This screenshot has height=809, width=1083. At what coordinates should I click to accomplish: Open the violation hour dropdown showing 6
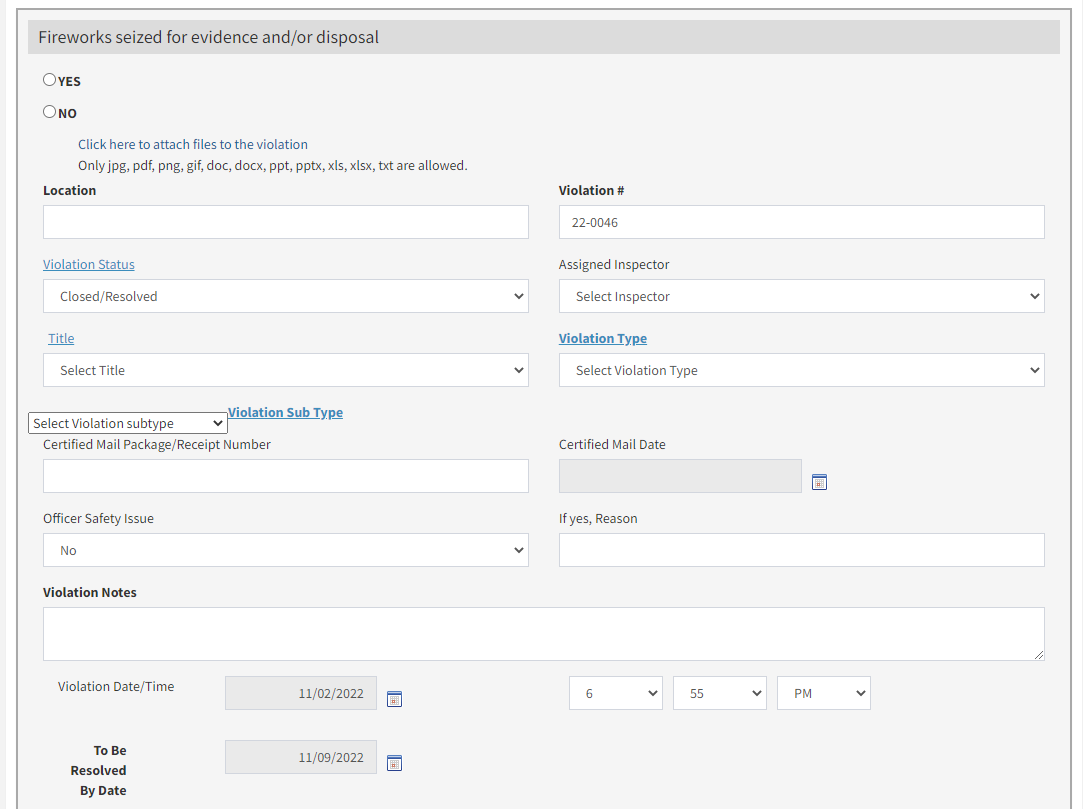click(616, 694)
